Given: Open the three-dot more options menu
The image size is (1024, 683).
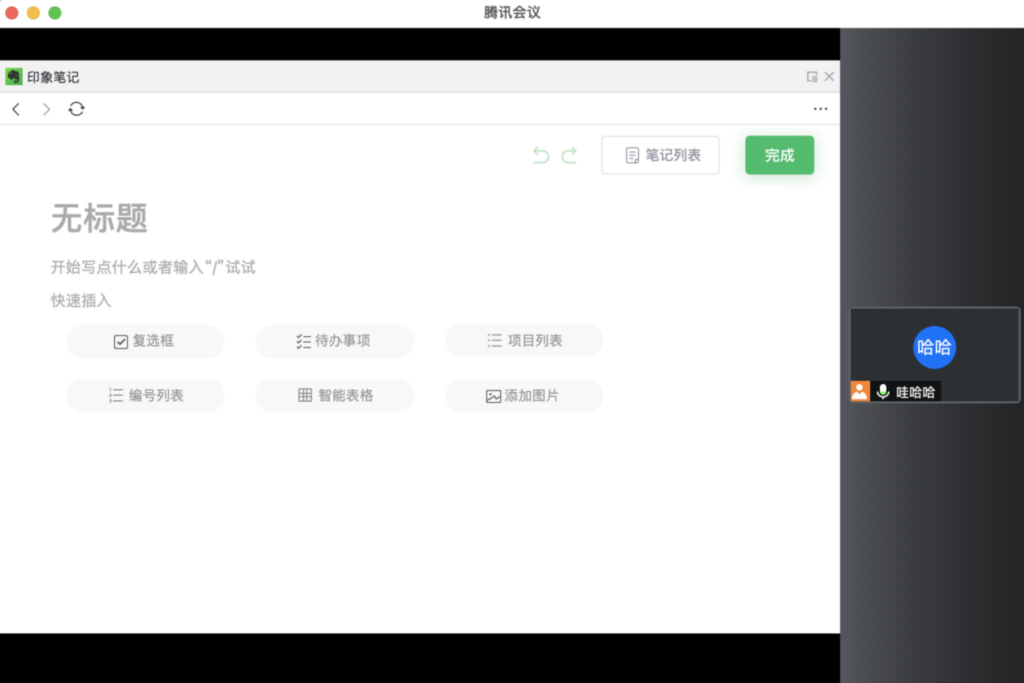Looking at the screenshot, I should (x=820, y=109).
